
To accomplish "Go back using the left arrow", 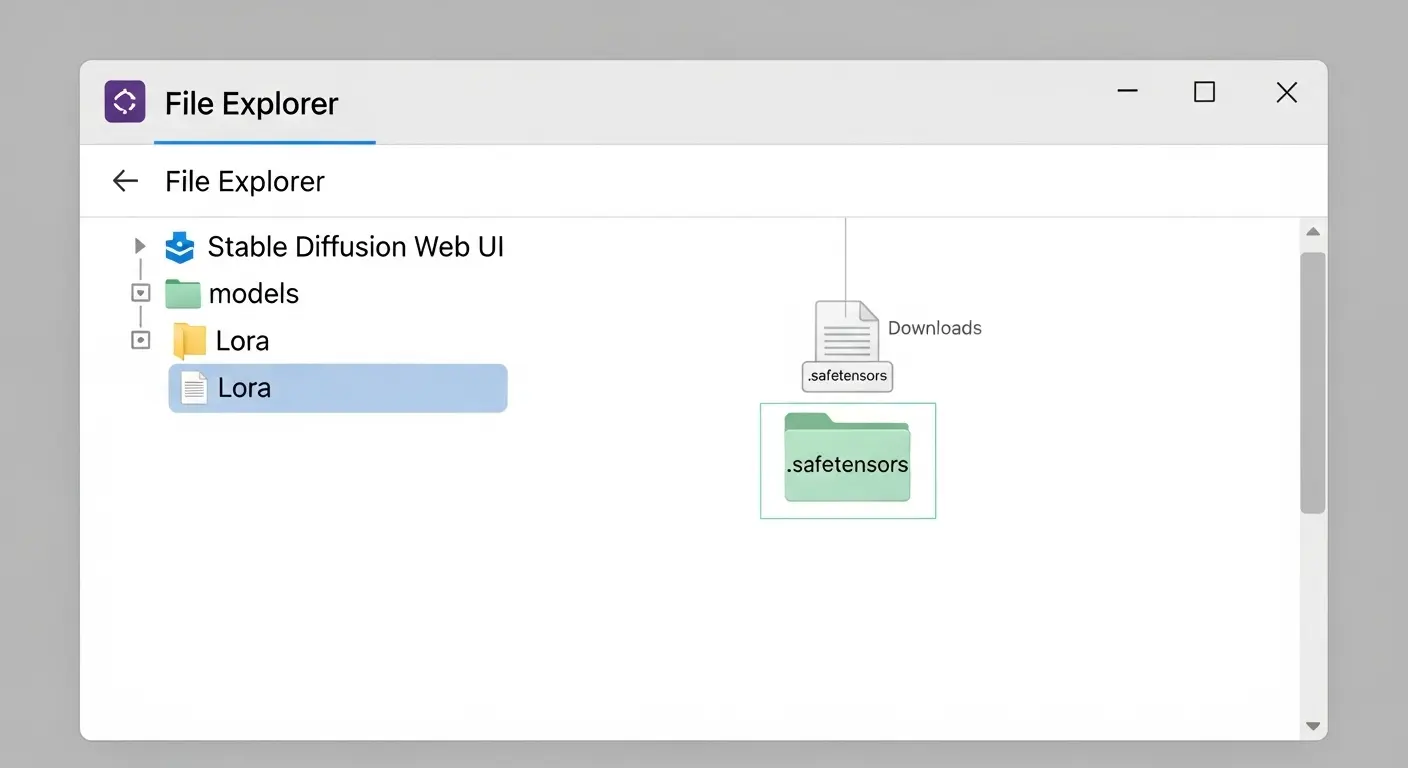I will click(x=125, y=181).
